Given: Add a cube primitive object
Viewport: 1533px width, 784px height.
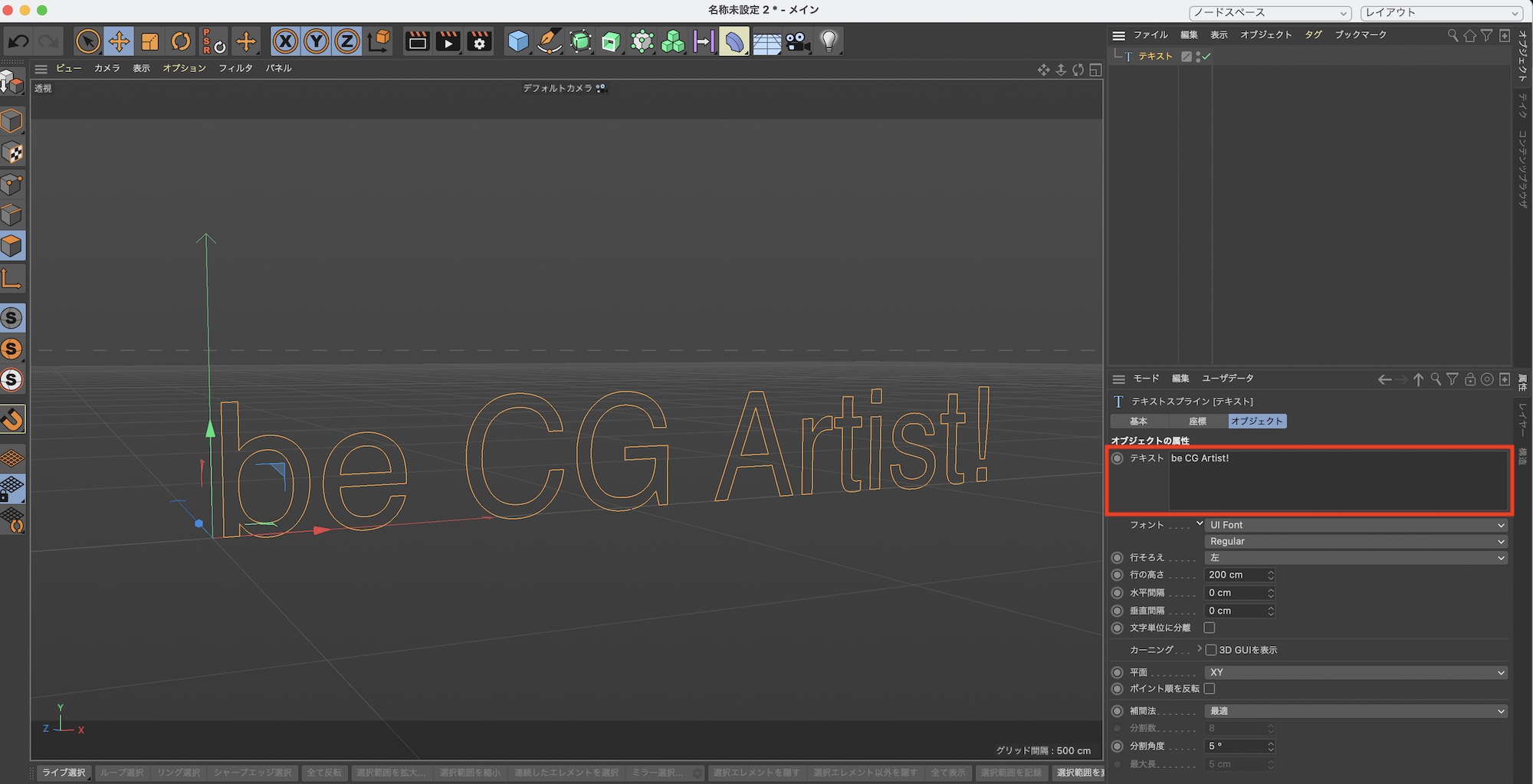Looking at the screenshot, I should point(518,41).
